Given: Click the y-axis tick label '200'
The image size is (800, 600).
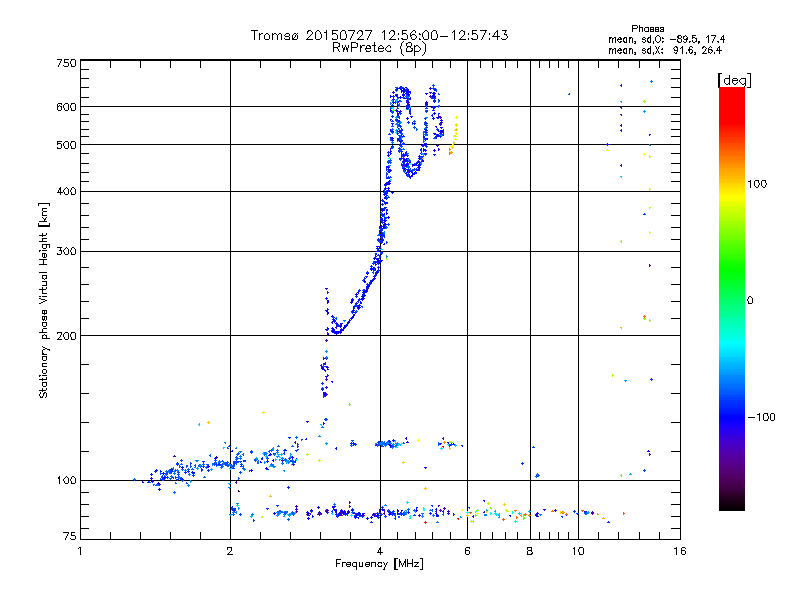Looking at the screenshot, I should (x=67, y=336).
